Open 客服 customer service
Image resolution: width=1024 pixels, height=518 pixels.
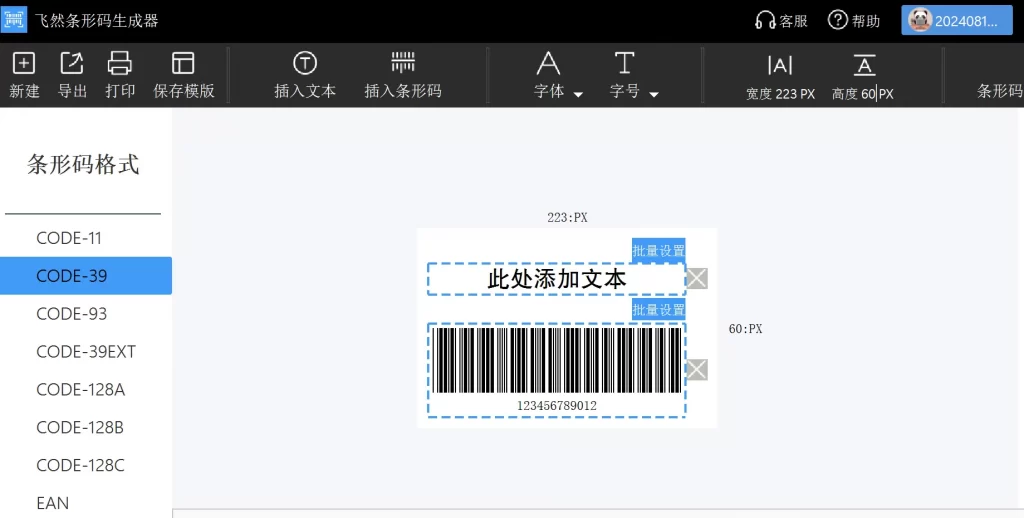[x=781, y=21]
